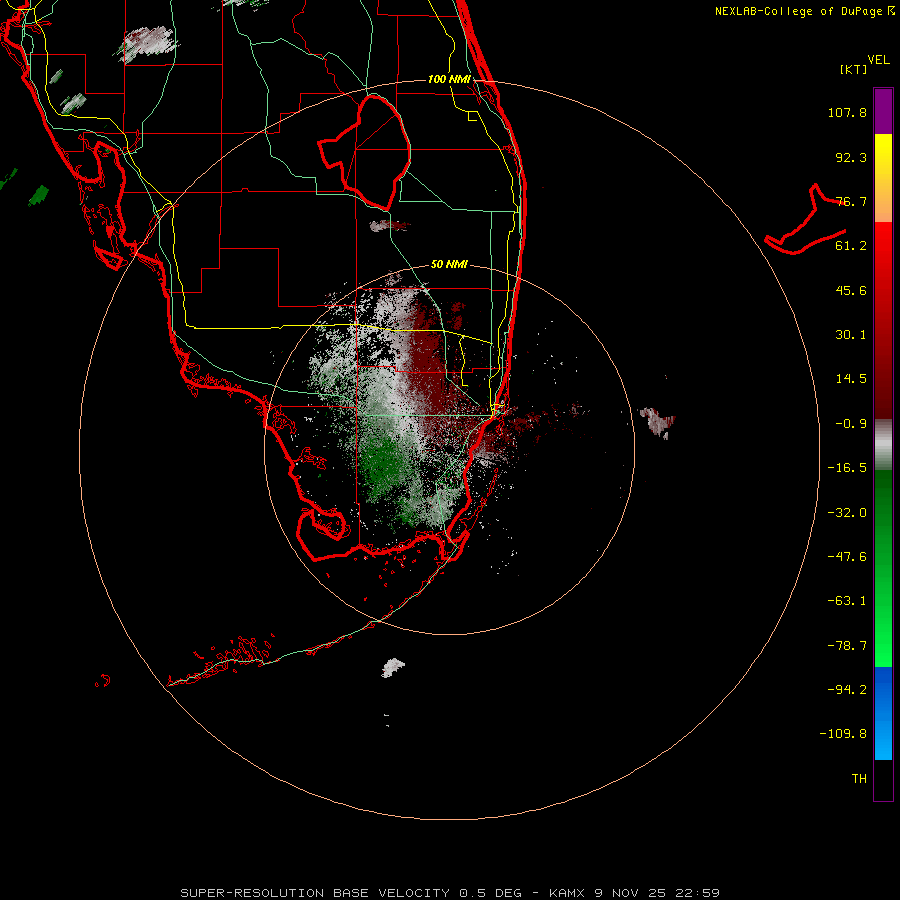
Task: Click the TH legend label
Action: pos(859,779)
